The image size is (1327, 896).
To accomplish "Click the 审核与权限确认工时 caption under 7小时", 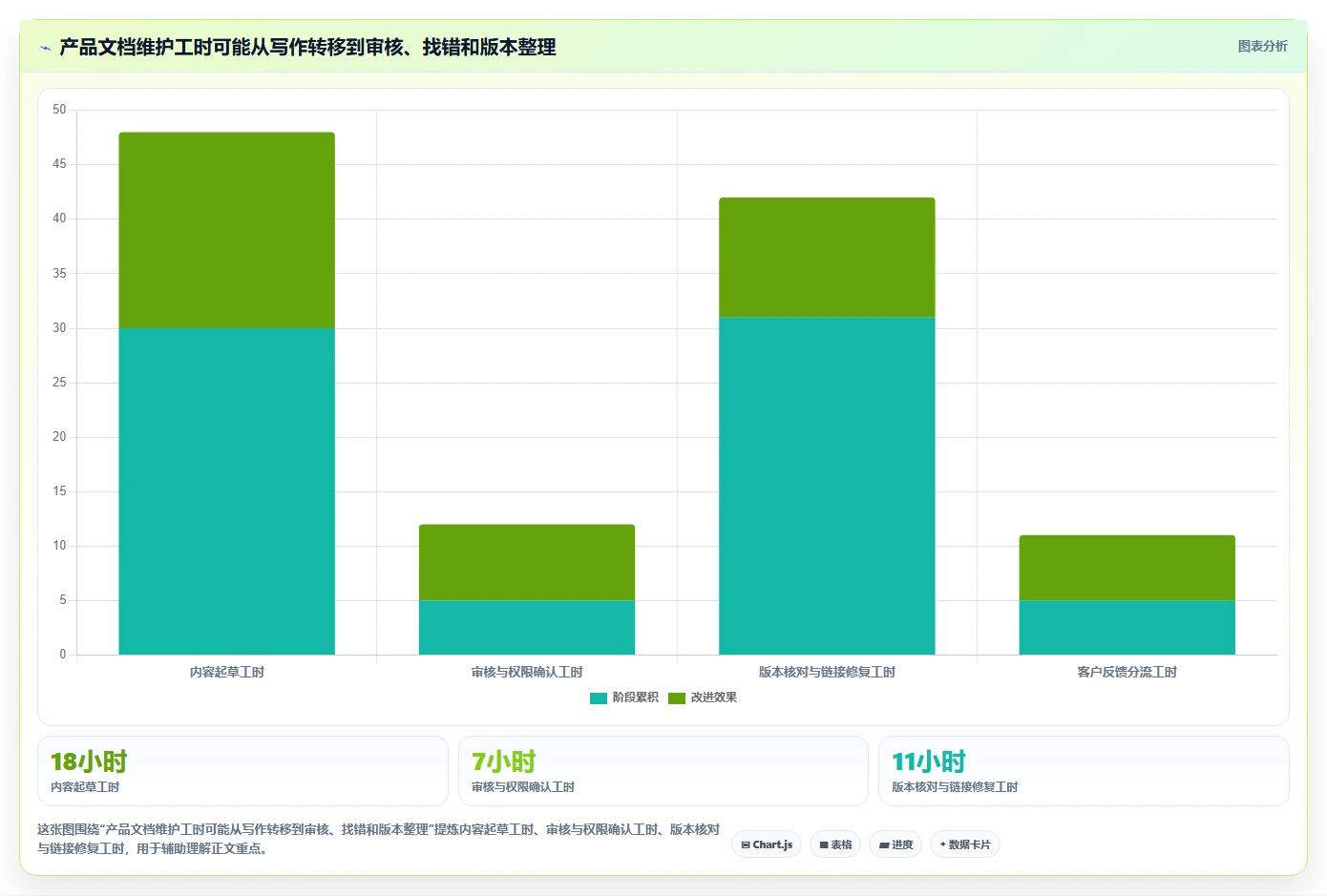I will 523,787.
